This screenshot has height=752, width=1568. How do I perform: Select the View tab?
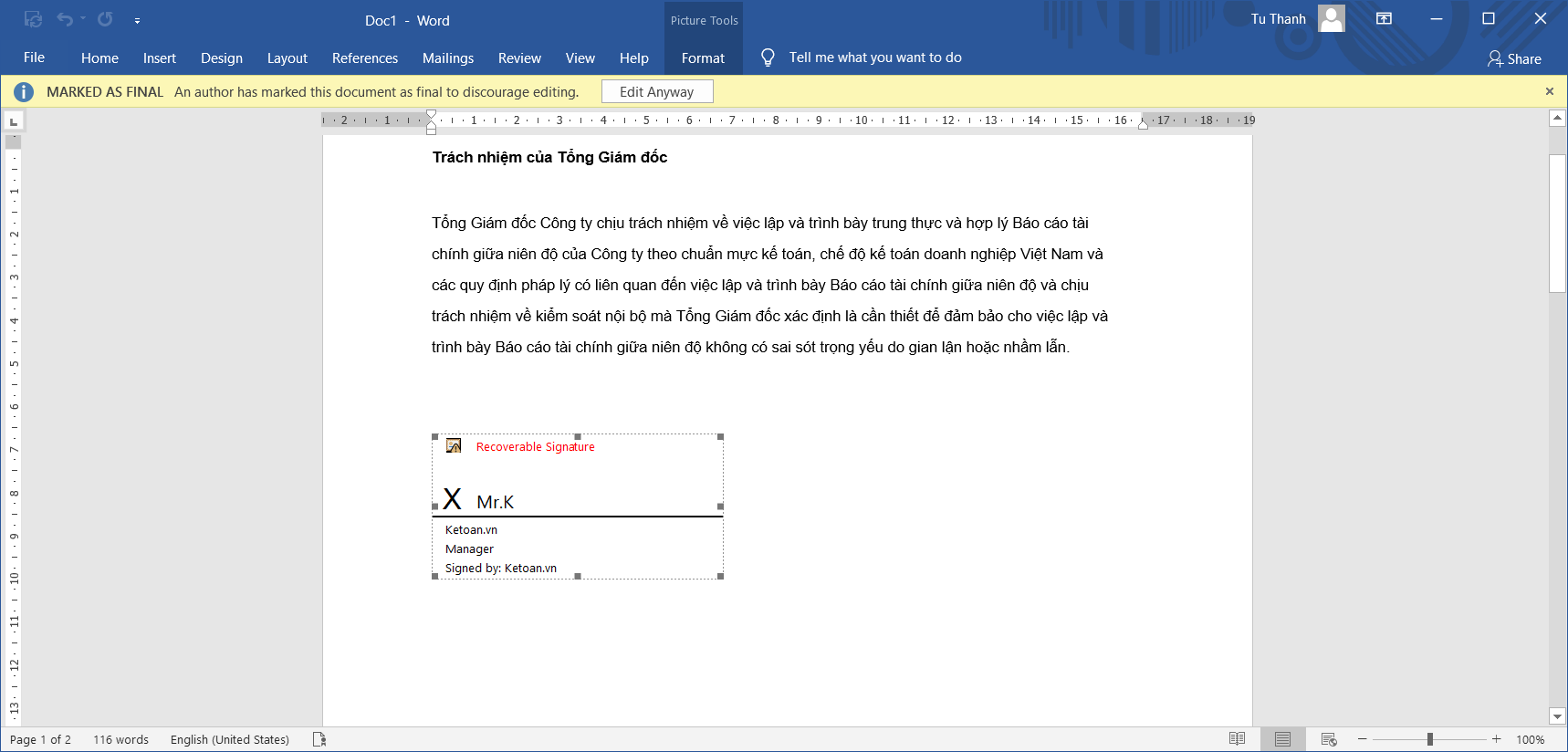pos(580,57)
